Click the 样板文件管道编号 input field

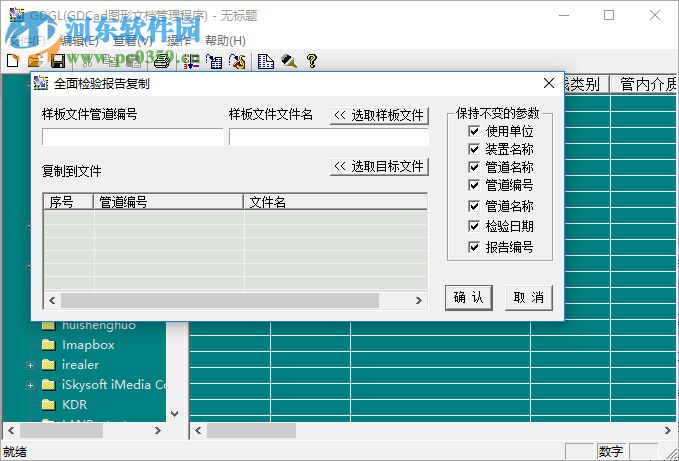point(133,137)
